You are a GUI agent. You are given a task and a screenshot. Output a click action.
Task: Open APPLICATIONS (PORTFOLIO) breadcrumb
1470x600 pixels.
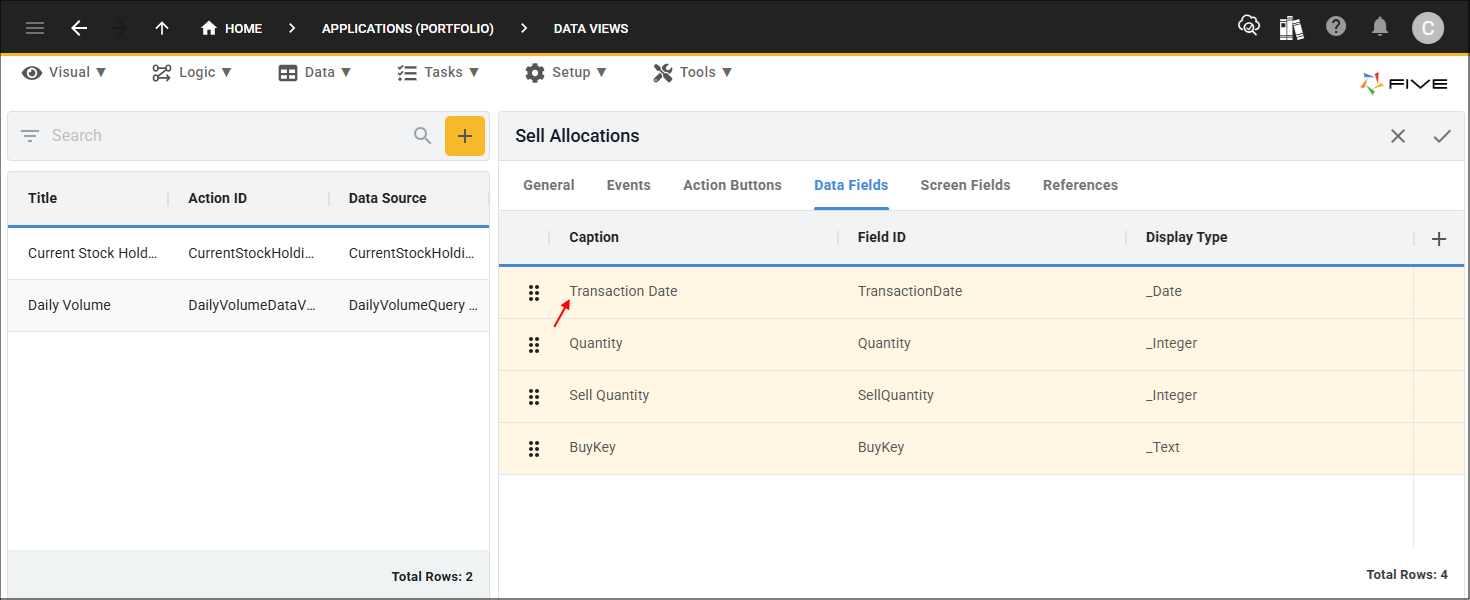pyautogui.click(x=408, y=29)
